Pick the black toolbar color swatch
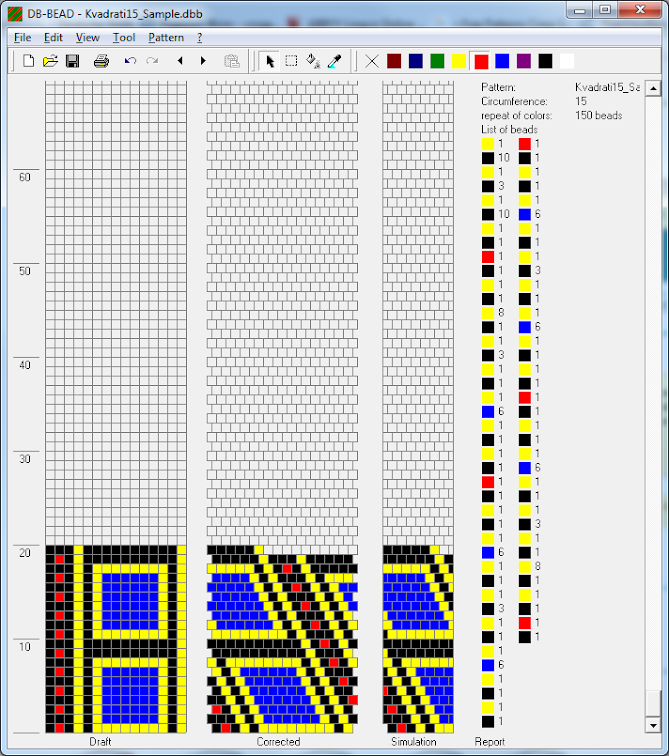 tap(546, 61)
